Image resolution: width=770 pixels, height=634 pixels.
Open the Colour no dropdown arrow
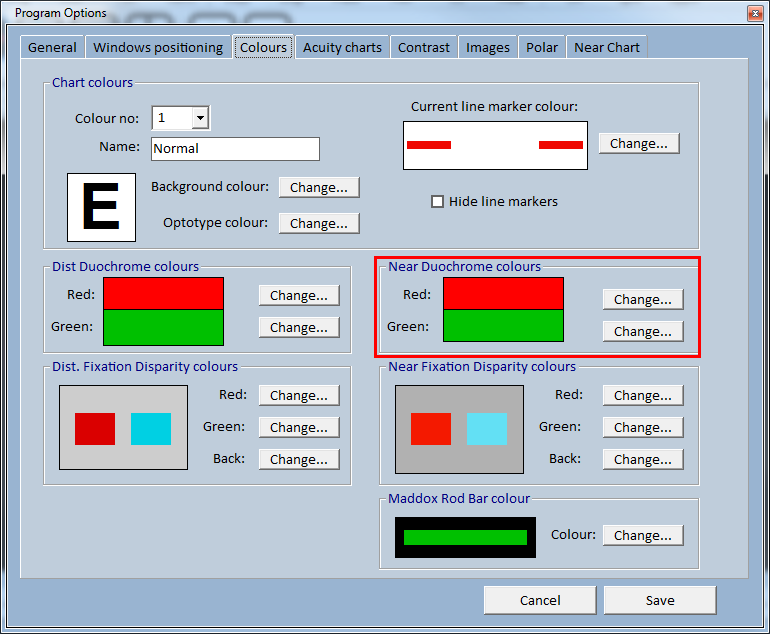point(200,118)
